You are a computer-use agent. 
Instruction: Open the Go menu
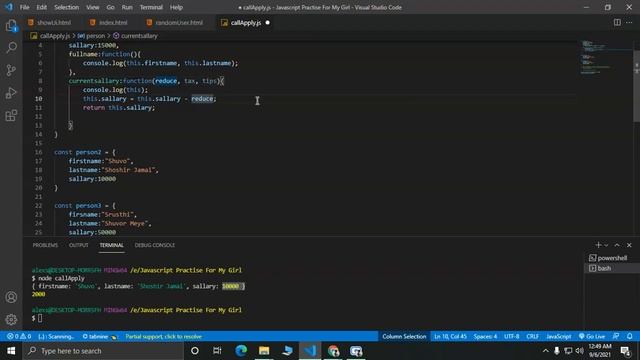coord(110,7)
